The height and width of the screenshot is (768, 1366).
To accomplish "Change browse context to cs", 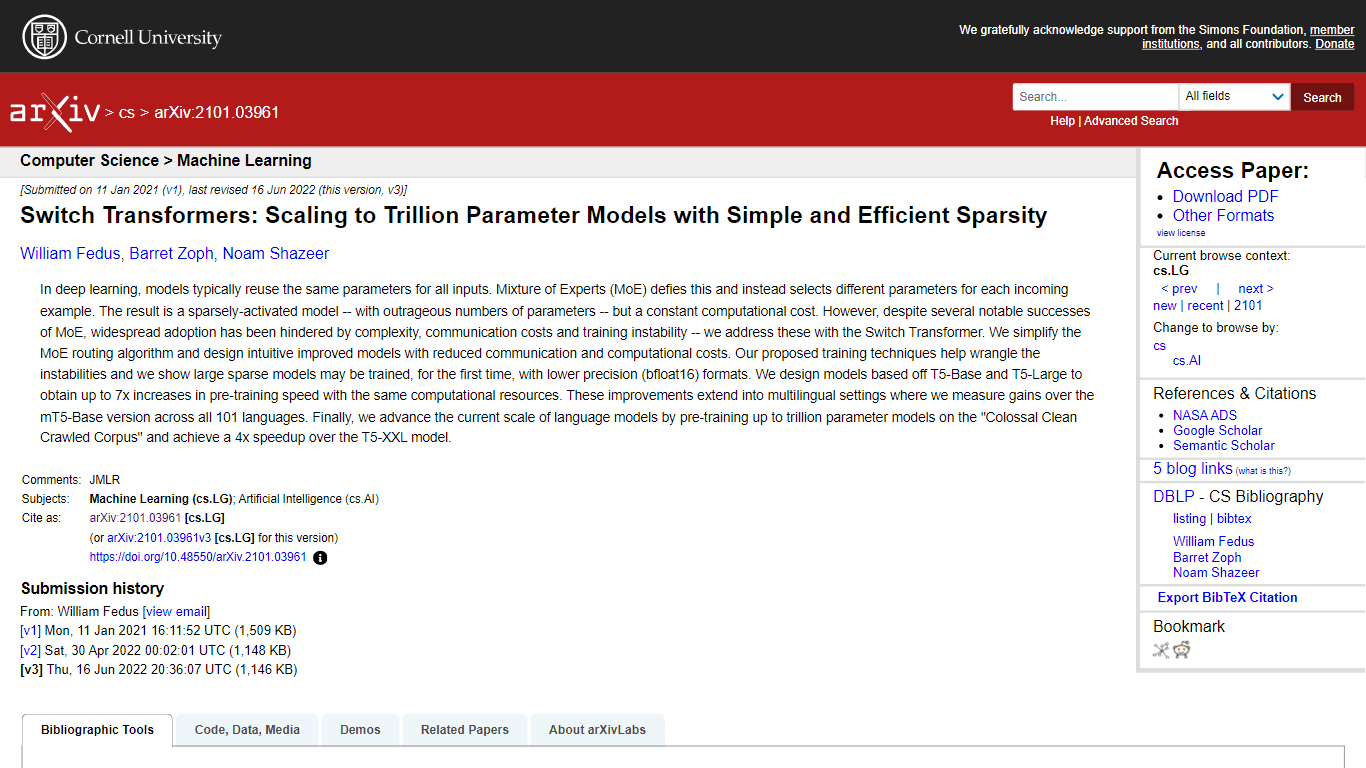I will (1159, 346).
